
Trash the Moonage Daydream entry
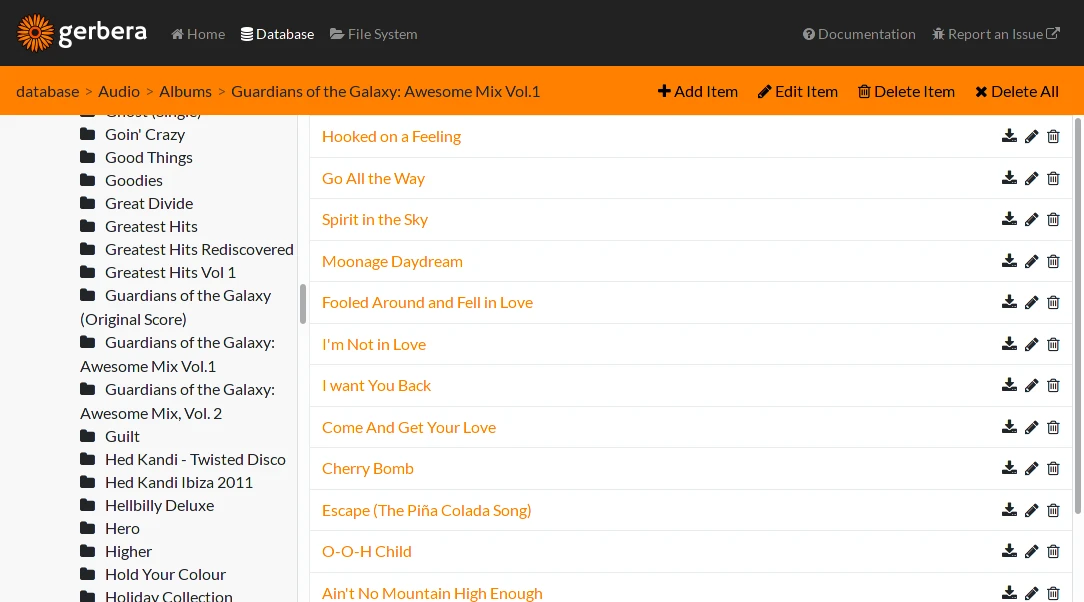(x=1053, y=261)
